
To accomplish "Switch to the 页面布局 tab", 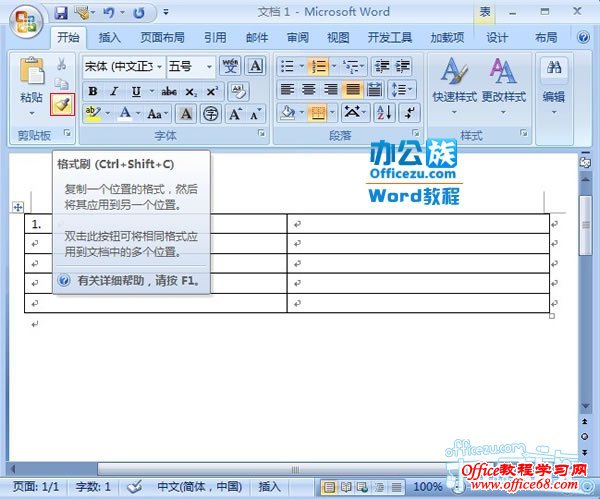I will point(162,38).
